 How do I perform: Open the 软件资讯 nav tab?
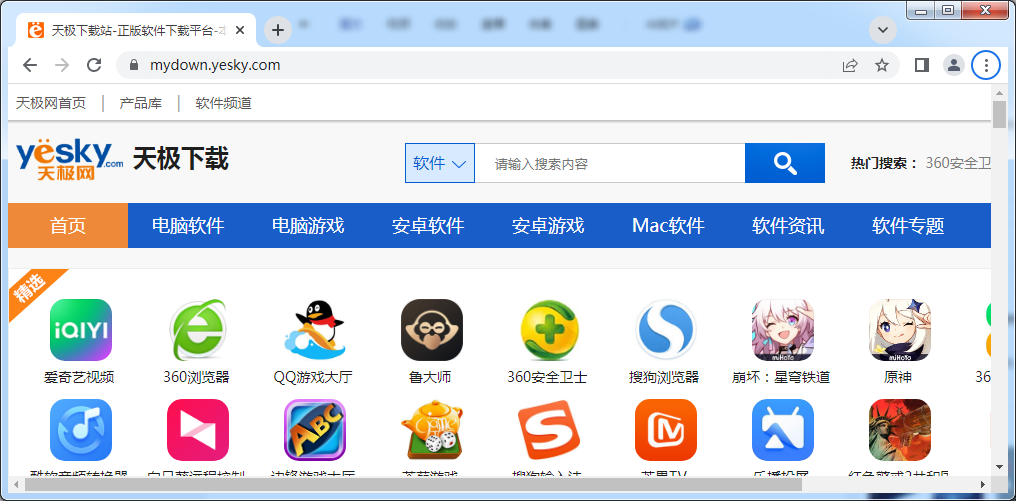coord(788,226)
